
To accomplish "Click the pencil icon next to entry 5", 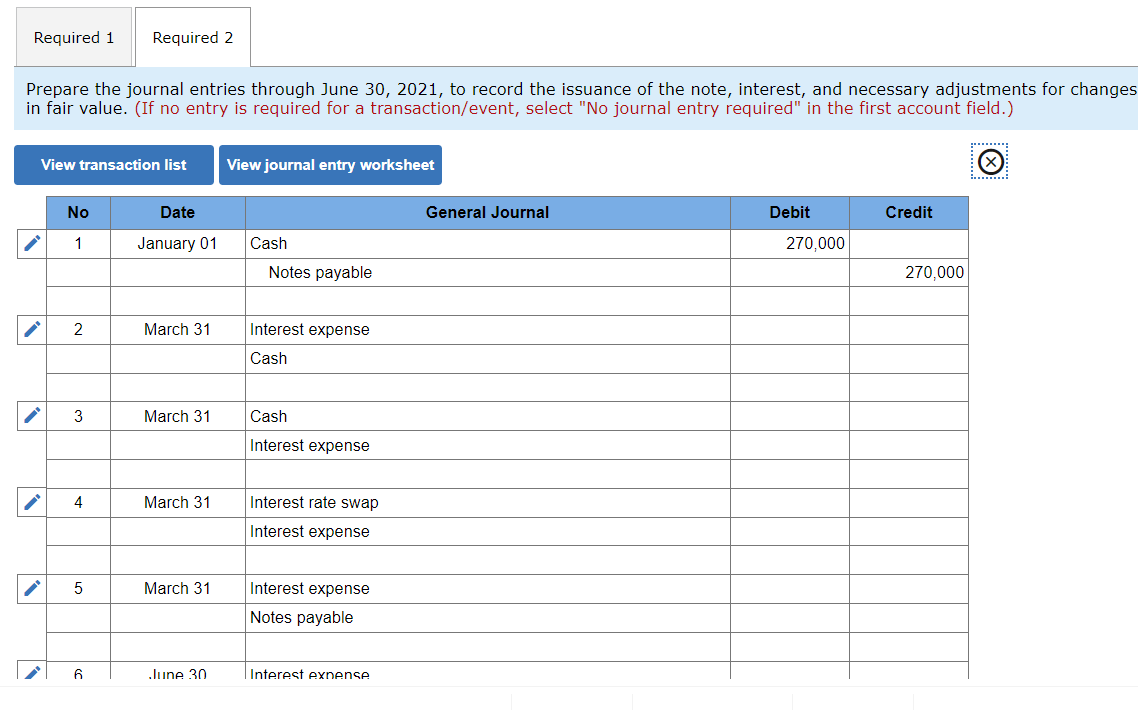I will pyautogui.click(x=31, y=588).
